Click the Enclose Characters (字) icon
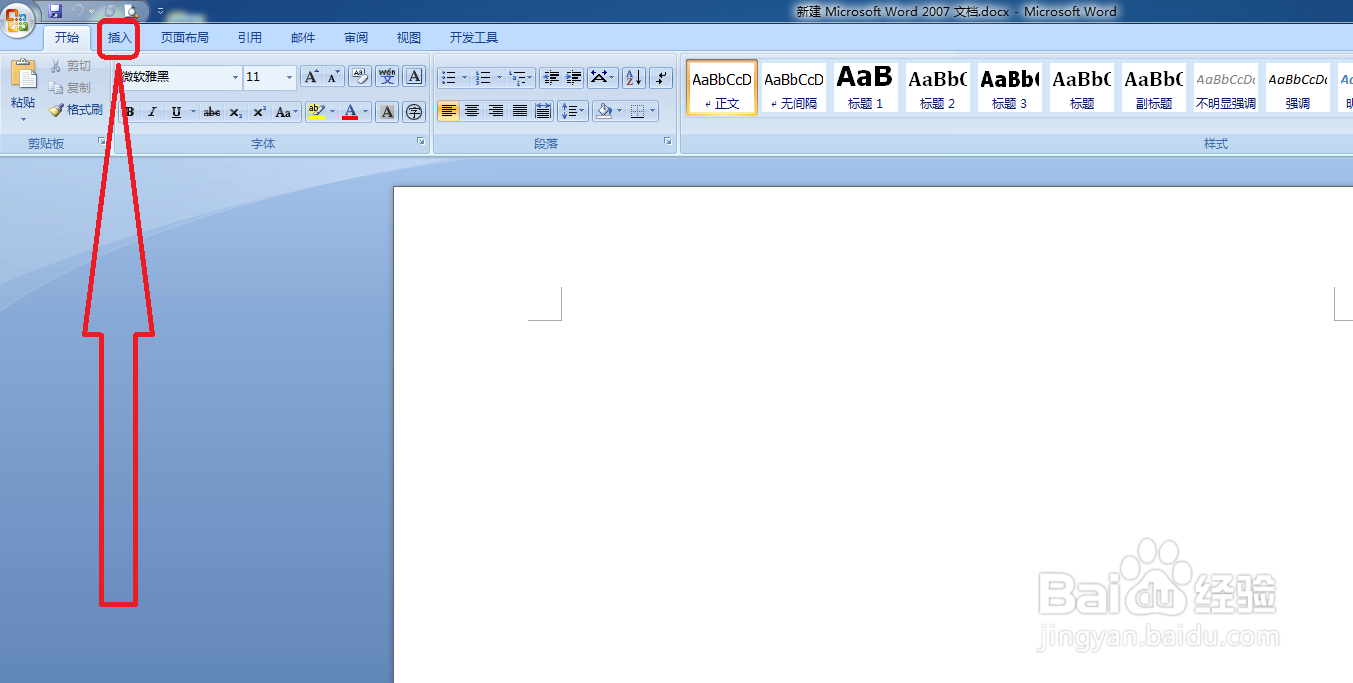1353x683 pixels. (x=414, y=112)
